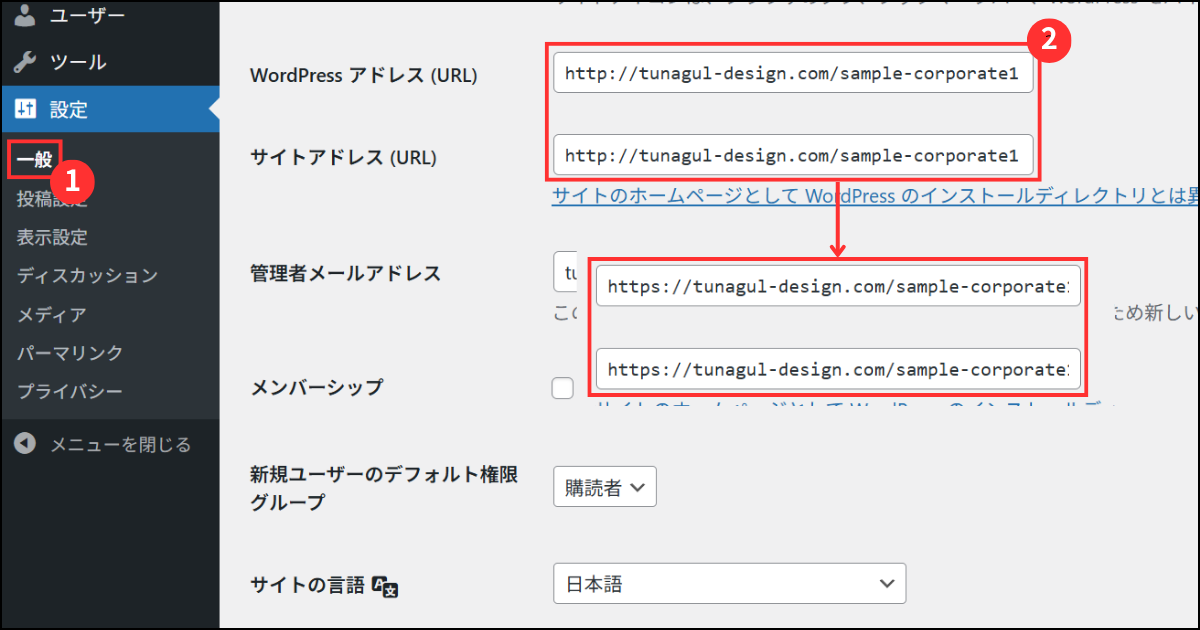
Task: Focus the サイトアドレス (URL) field
Action: coord(793,155)
